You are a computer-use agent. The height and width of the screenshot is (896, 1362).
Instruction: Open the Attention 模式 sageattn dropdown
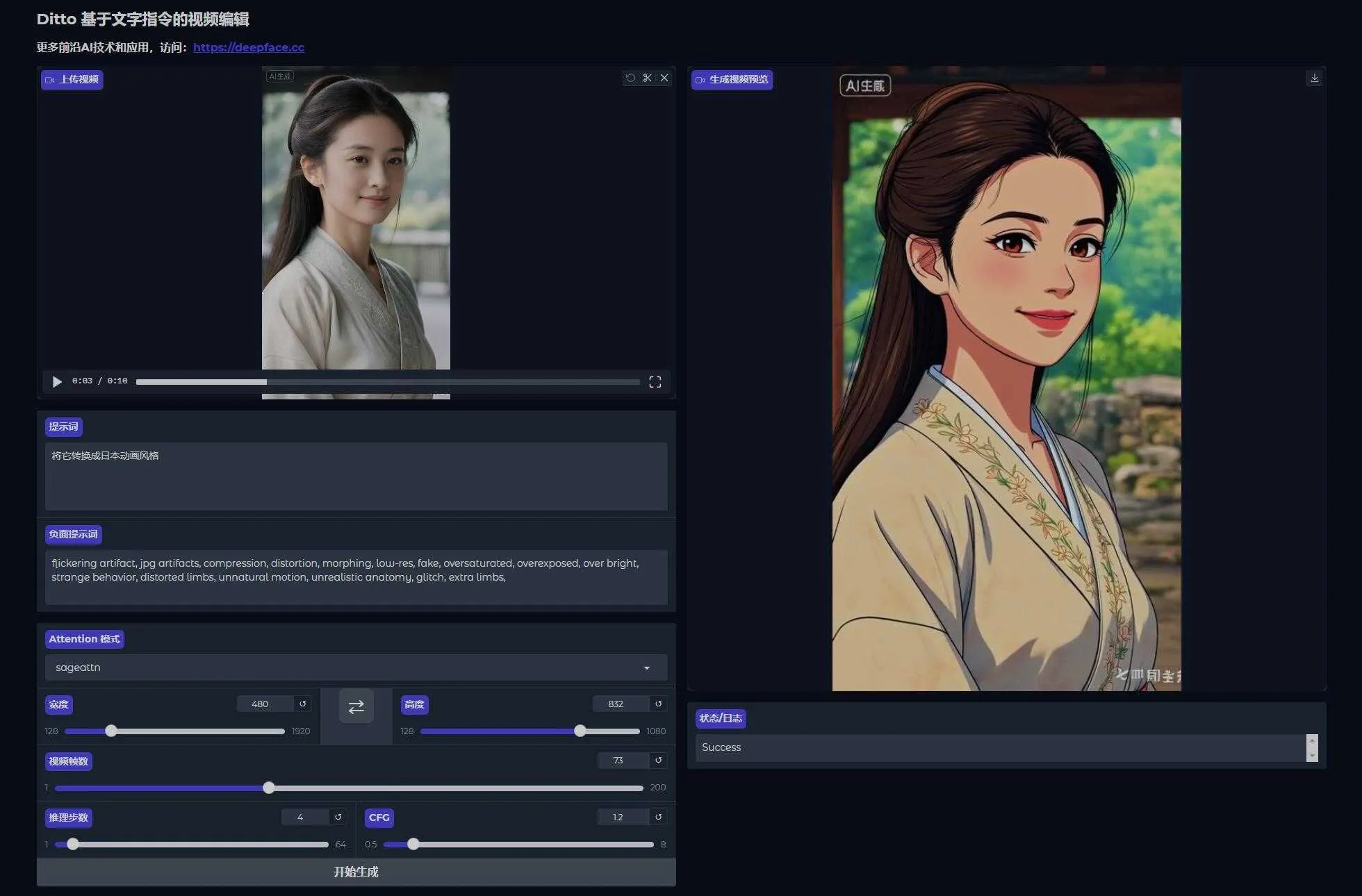356,667
